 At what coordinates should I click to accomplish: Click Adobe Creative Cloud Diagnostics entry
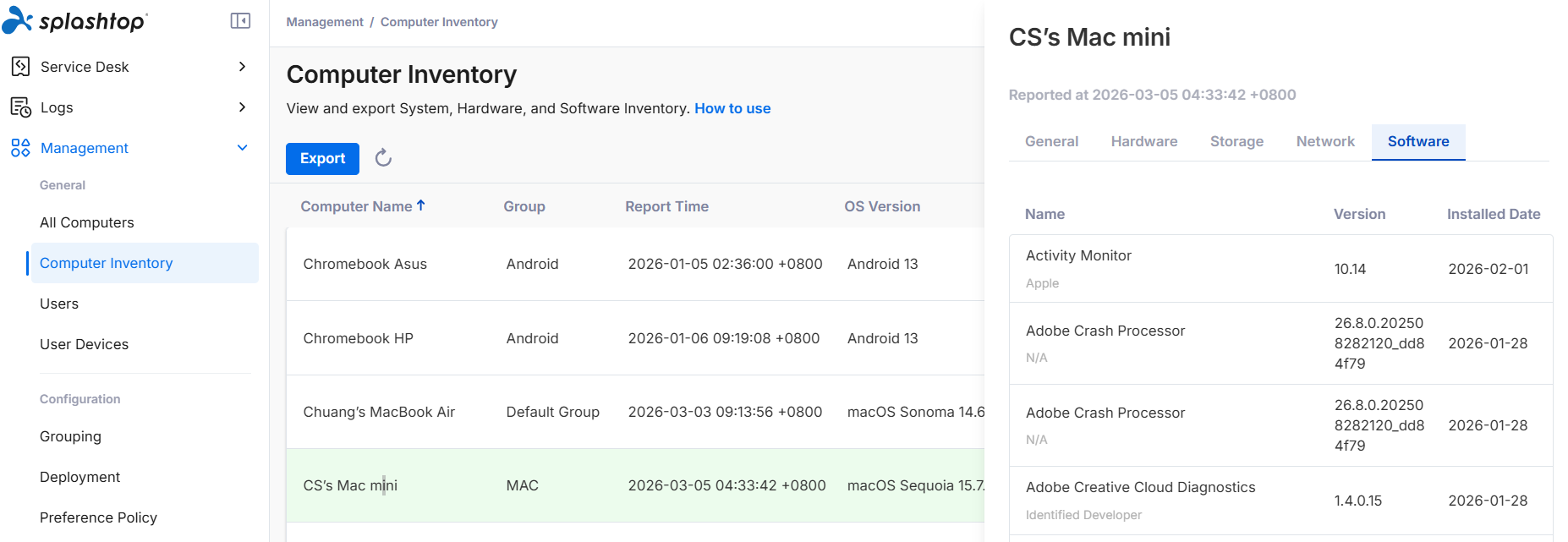click(1140, 487)
